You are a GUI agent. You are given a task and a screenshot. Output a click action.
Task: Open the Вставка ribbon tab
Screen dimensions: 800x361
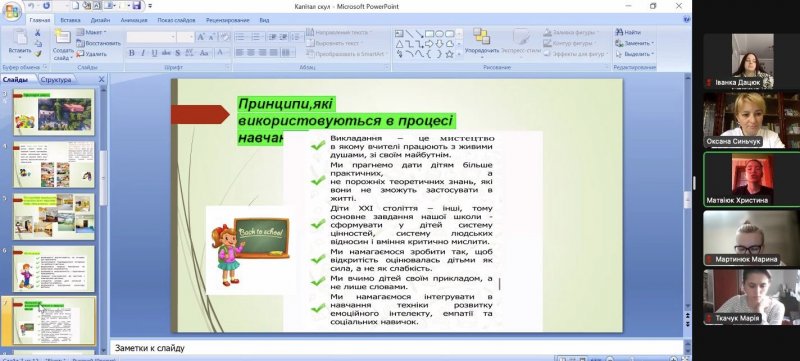pos(70,20)
